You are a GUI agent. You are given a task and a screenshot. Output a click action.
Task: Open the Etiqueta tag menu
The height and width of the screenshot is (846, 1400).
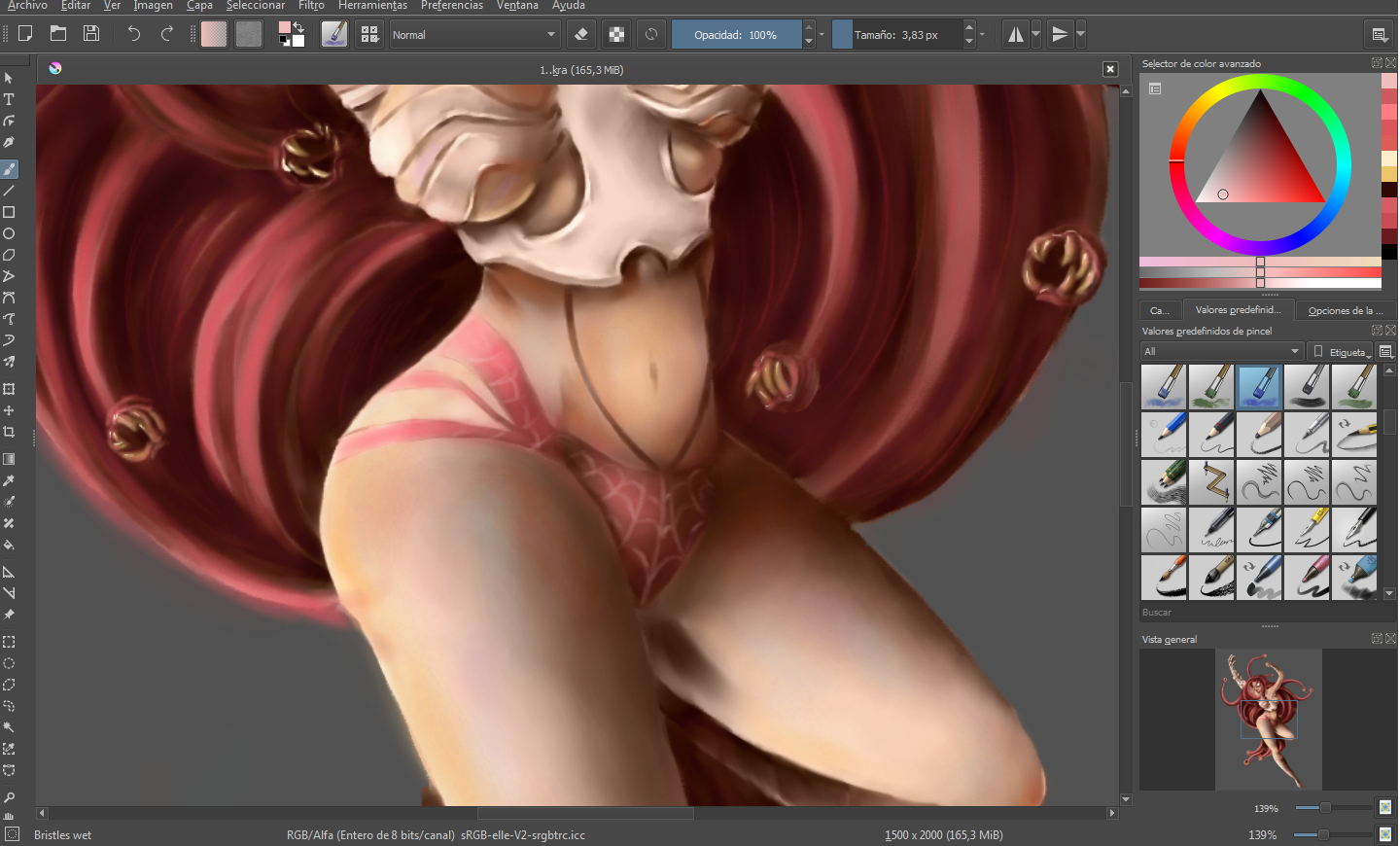coord(1342,351)
